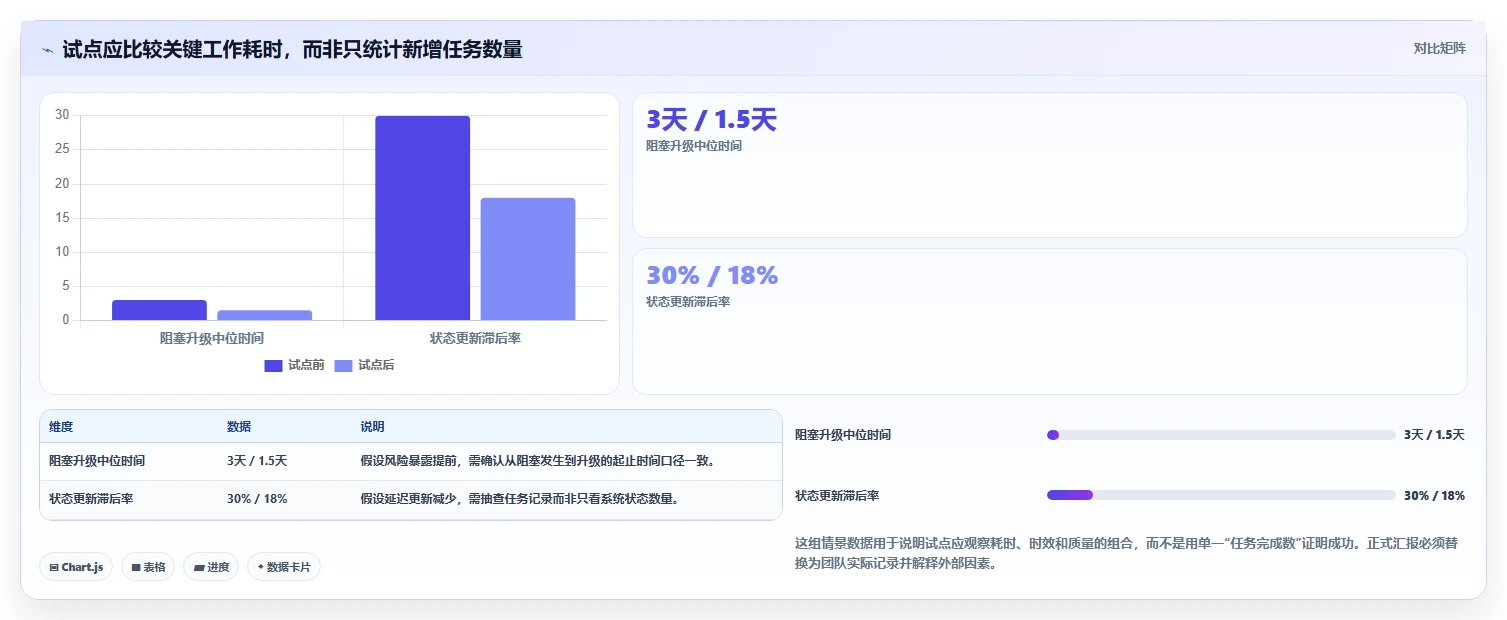Screen dimensions: 1507x620
Task: Click the caption under the 3天 / 1.5天 card
Action: pos(694,146)
